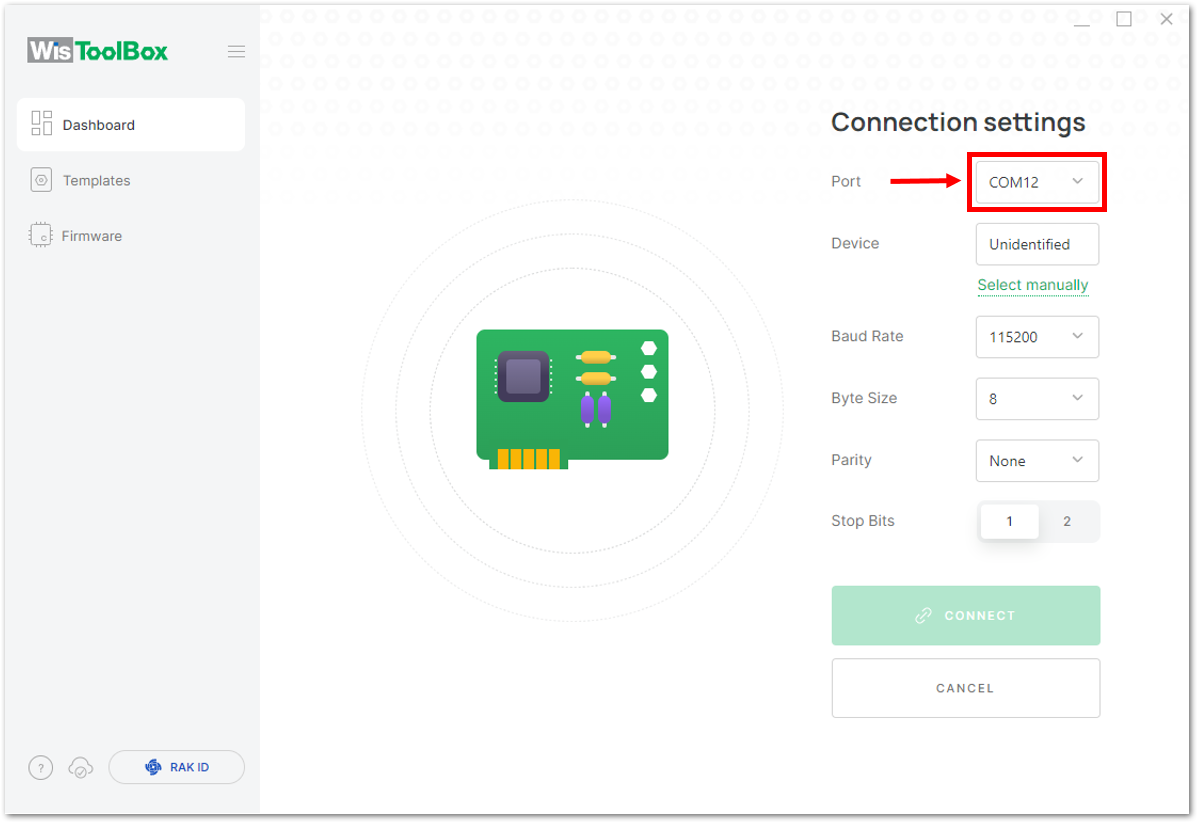The width and height of the screenshot is (1198, 823).
Task: Click the CANCEL button
Action: (966, 688)
